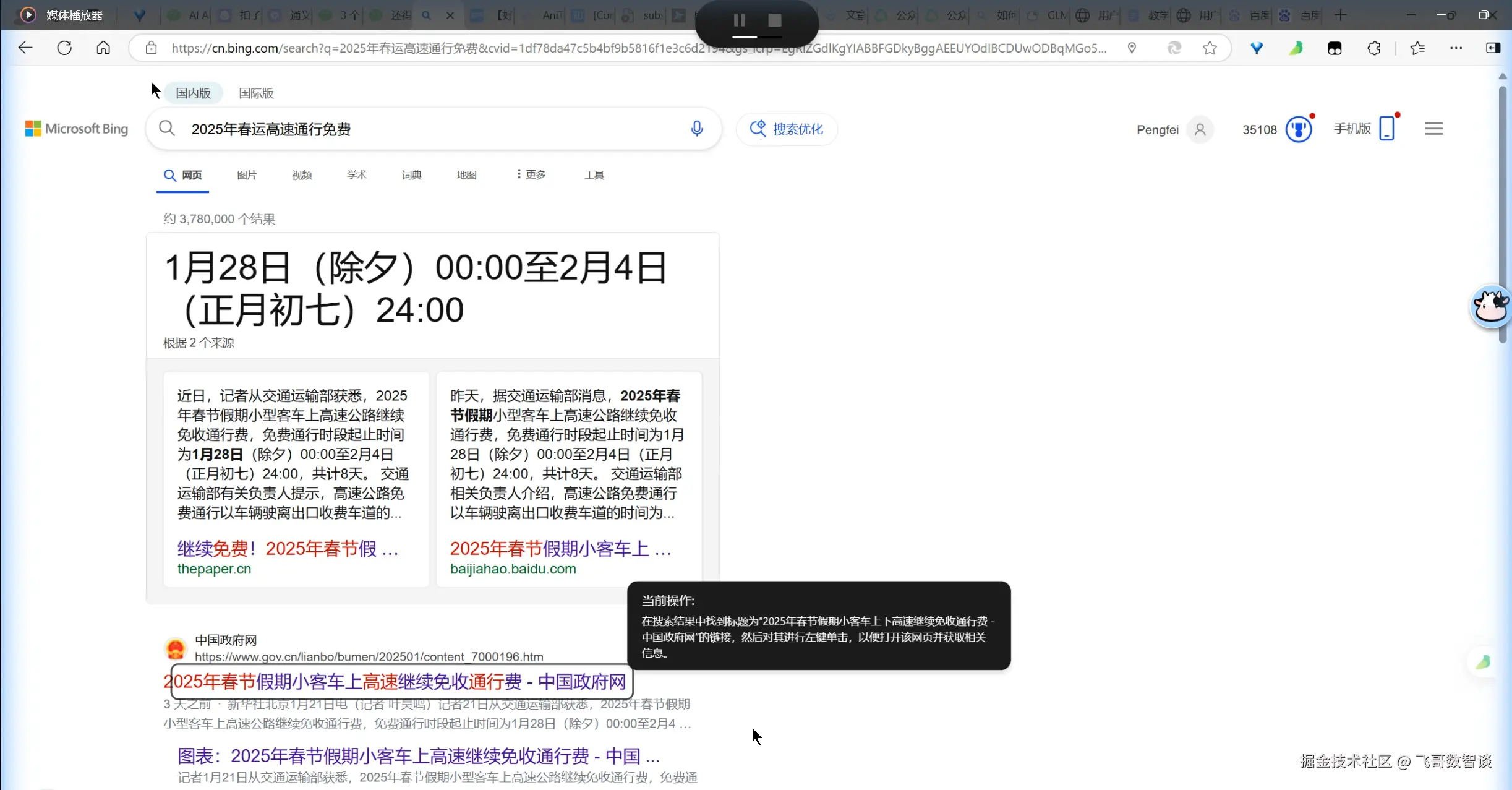
Task: Open the browser settings ellipsis menu
Action: click(x=1456, y=48)
